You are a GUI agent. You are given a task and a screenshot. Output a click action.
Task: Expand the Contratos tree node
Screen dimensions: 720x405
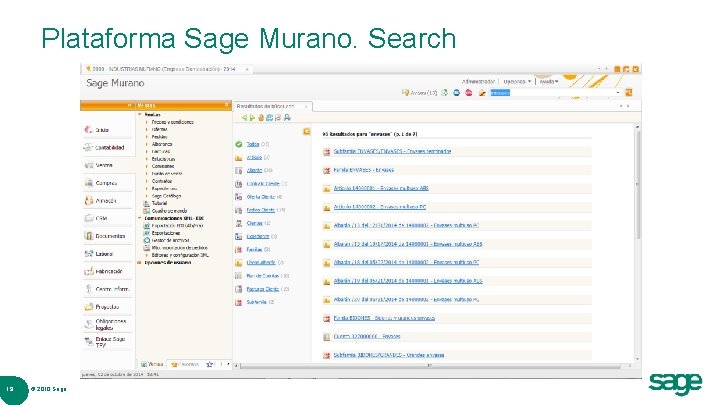tap(146, 181)
